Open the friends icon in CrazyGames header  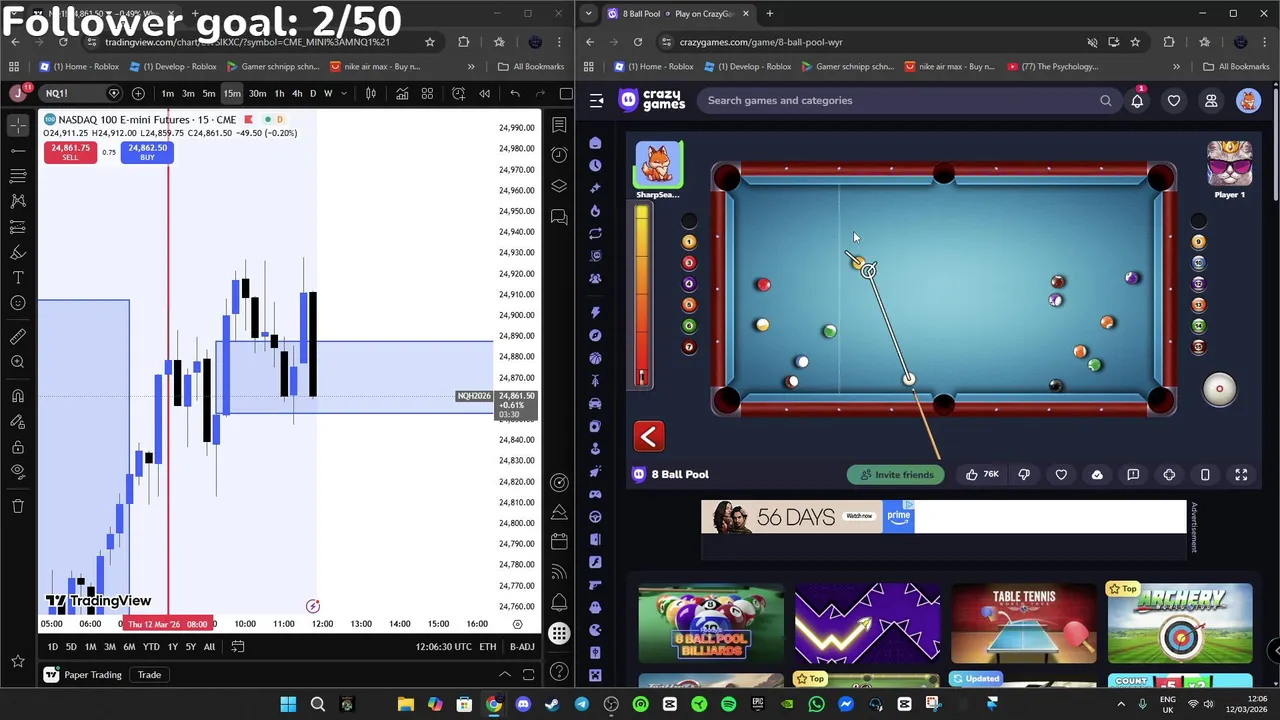pyautogui.click(x=1211, y=100)
